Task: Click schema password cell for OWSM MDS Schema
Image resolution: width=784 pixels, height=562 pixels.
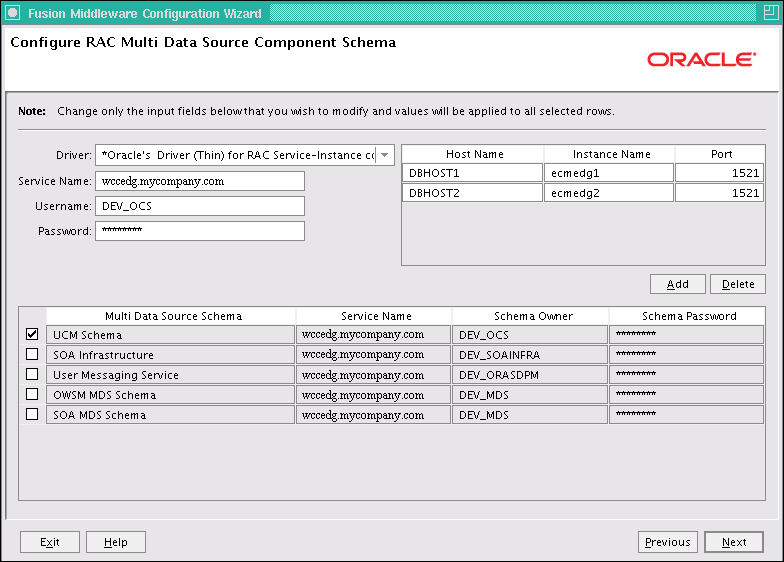Action: pos(686,394)
